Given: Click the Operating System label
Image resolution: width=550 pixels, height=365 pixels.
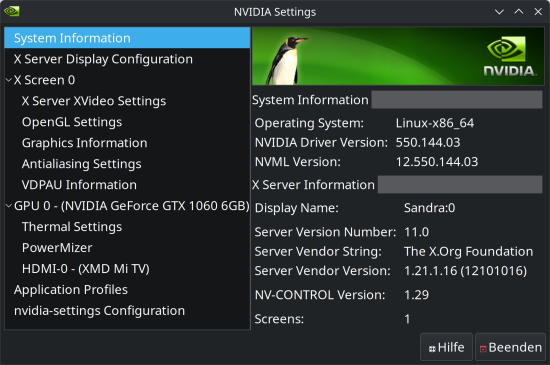Looking at the screenshot, I should [x=309, y=123].
